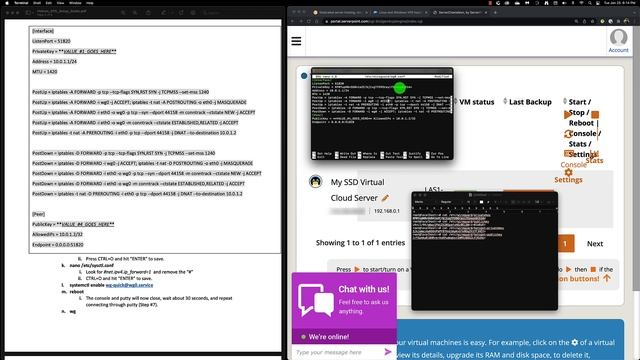Focus the lower black terminal window

[484, 251]
